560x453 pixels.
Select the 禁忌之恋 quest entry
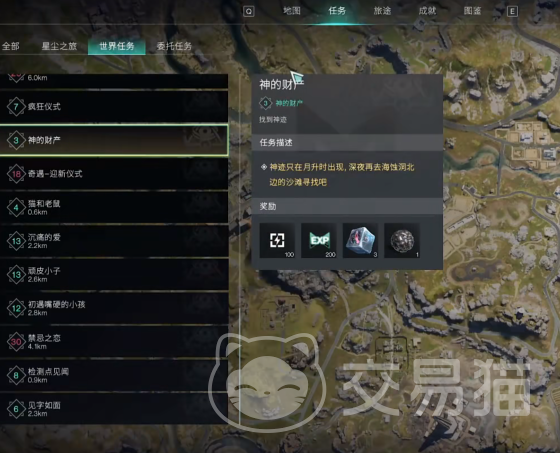(x=114, y=342)
